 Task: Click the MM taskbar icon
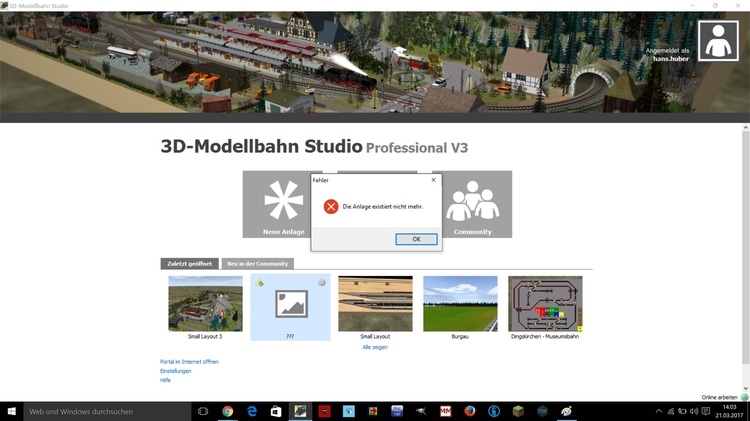click(445, 411)
